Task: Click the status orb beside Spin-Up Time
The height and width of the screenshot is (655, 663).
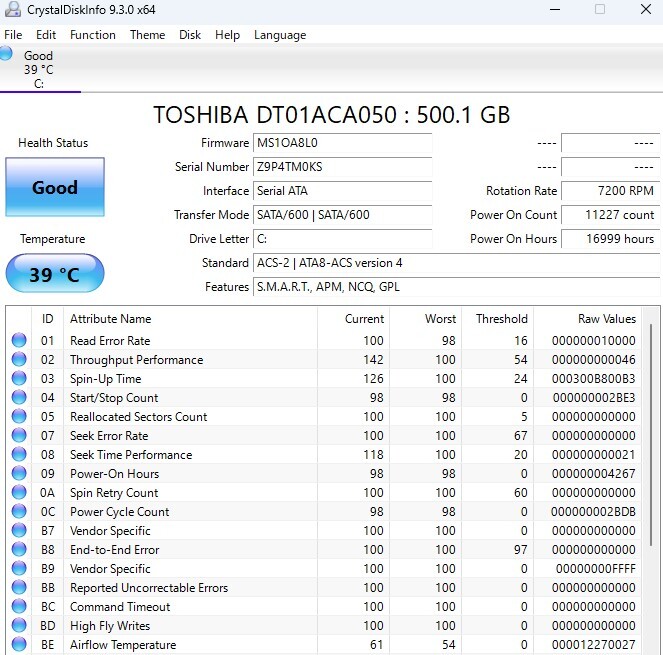Action: (x=19, y=379)
